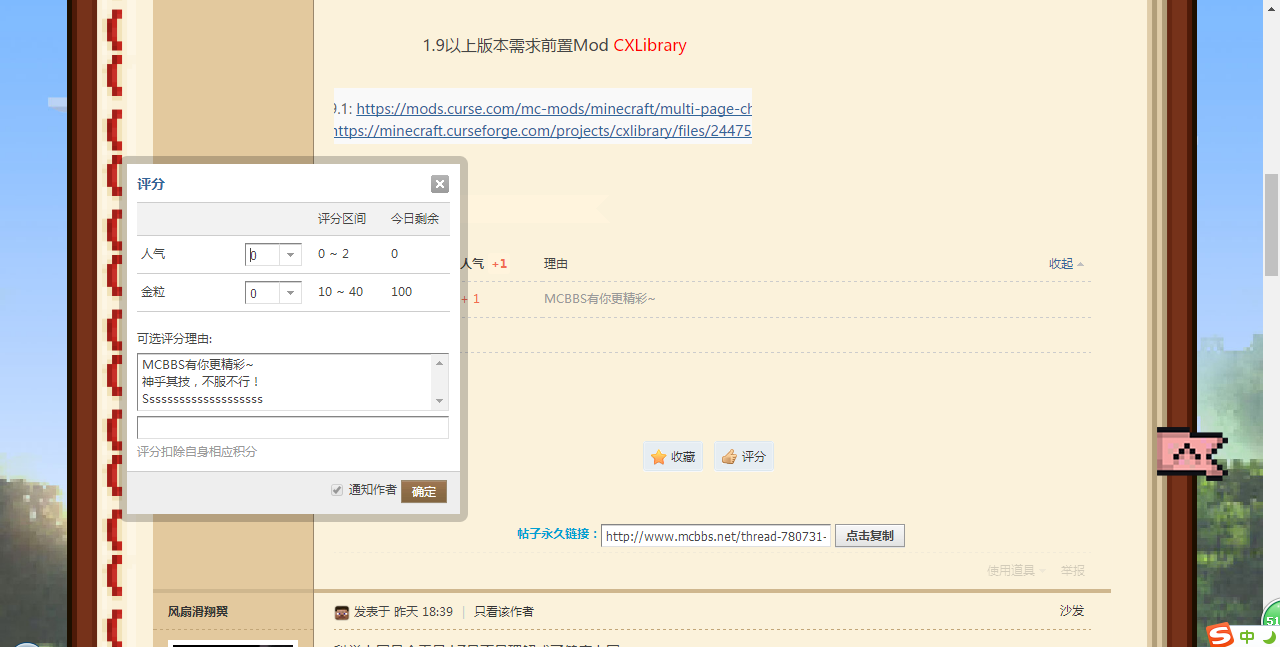This screenshot has width=1280, height=647.
Task: Confirm rating with 确定 button
Action: tap(424, 491)
